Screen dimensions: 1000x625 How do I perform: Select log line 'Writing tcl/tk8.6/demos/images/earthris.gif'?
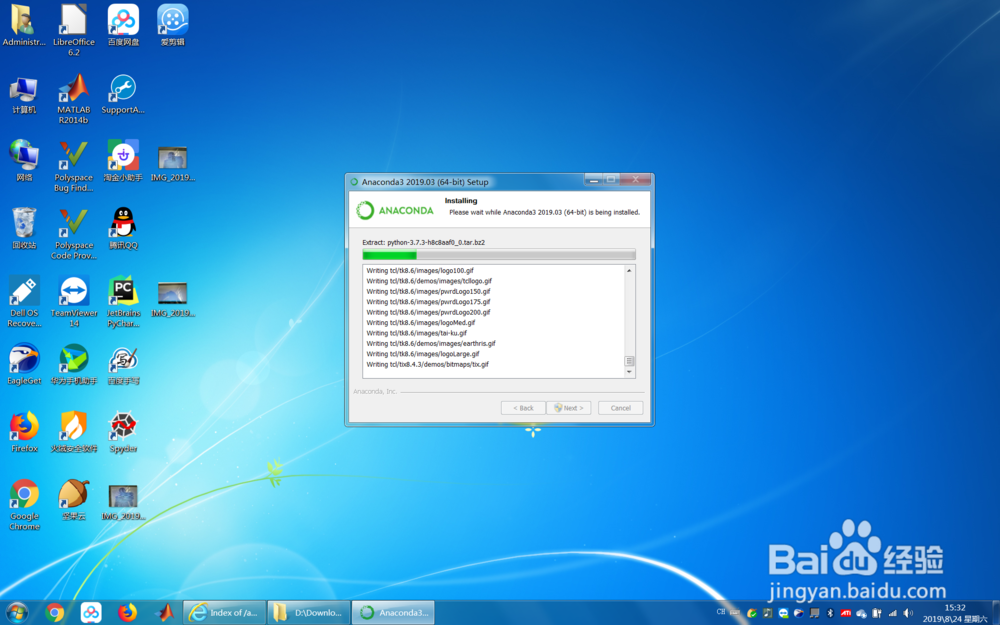pos(431,343)
